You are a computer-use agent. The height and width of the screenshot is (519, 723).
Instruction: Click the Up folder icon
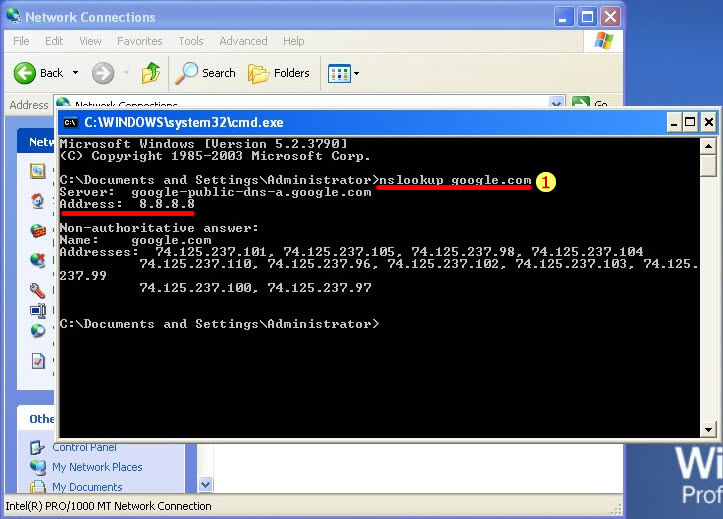pos(151,73)
